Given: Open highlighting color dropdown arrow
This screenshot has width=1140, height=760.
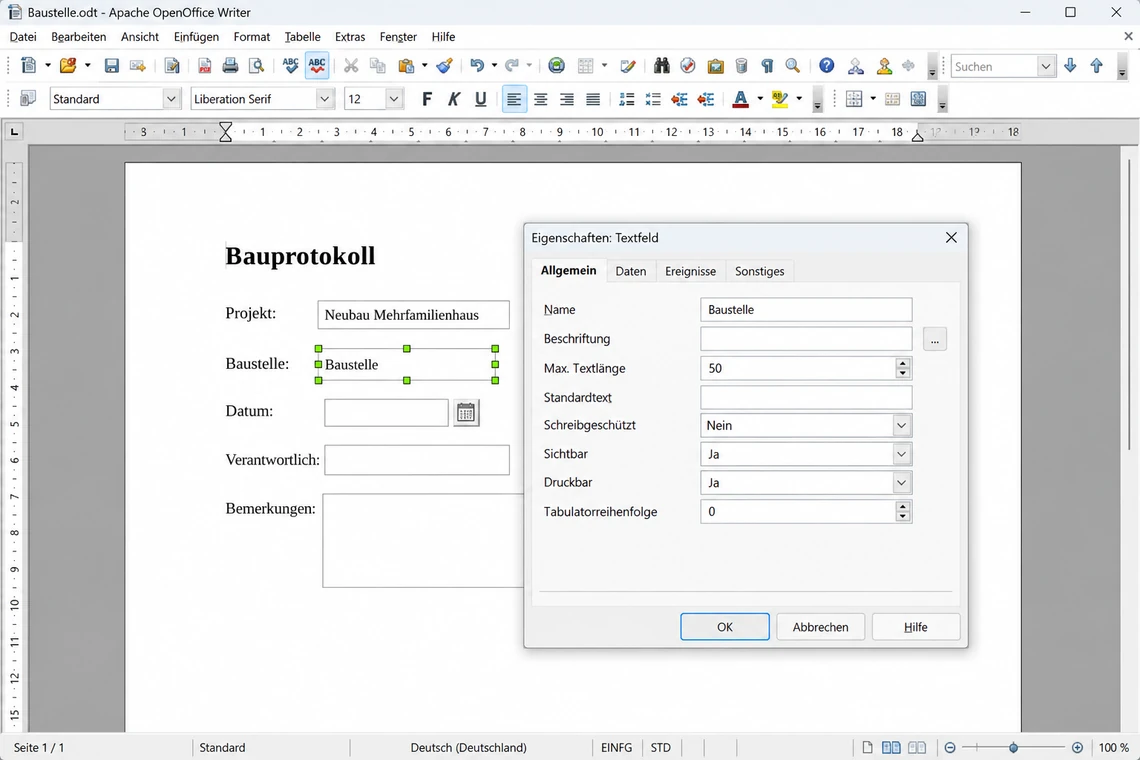Looking at the screenshot, I should [x=799, y=99].
